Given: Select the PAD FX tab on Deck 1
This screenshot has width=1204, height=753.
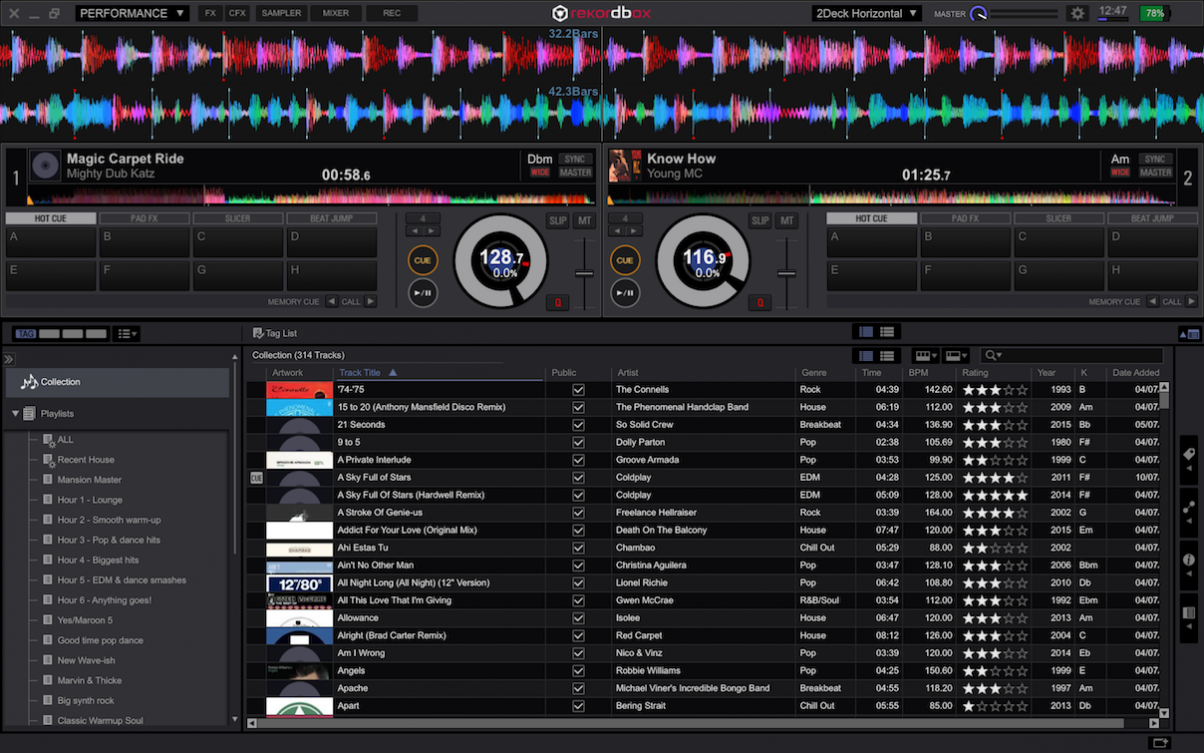Looking at the screenshot, I should [145, 218].
